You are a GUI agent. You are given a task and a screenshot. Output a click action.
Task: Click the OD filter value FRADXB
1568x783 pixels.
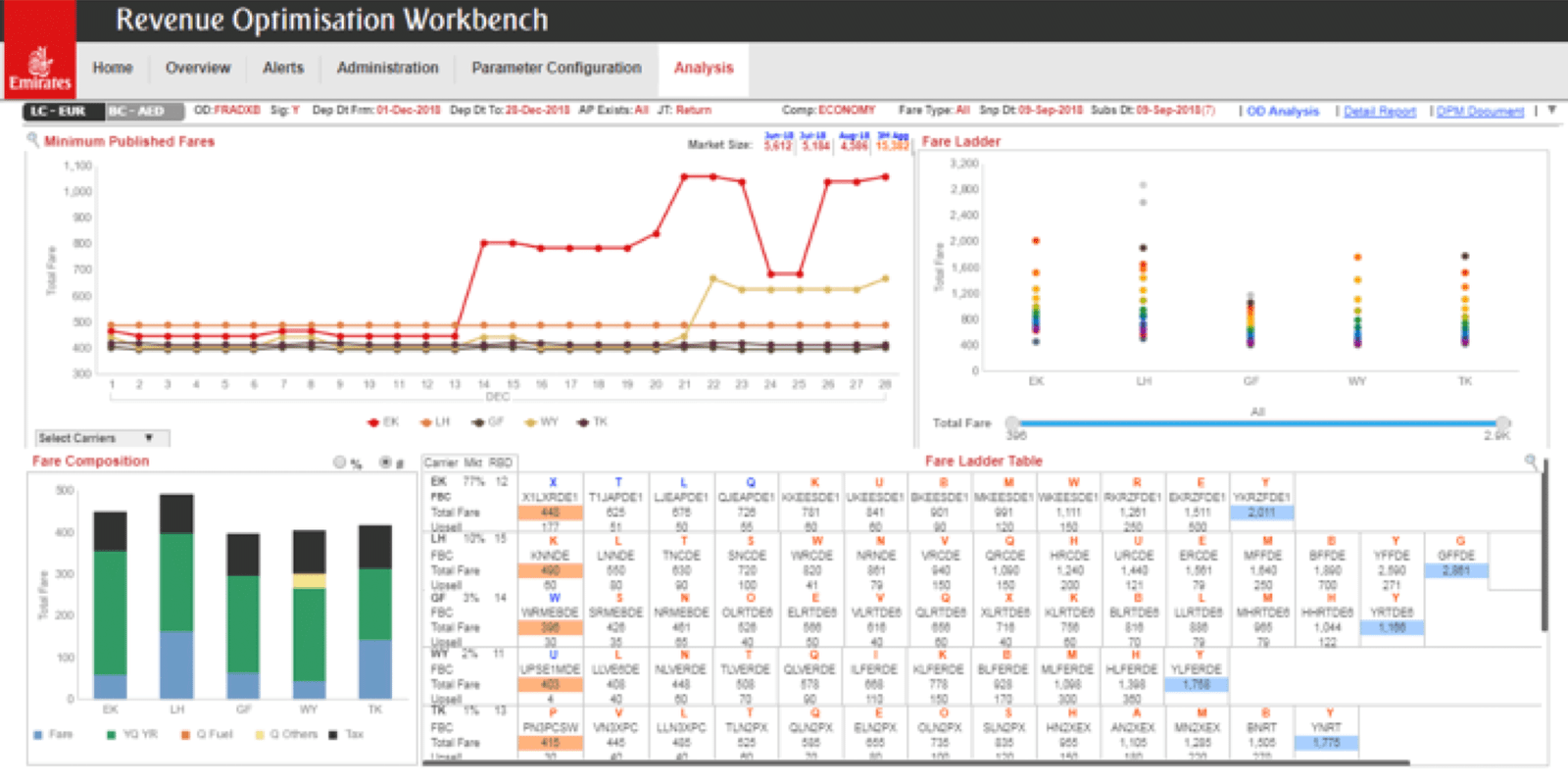237,110
